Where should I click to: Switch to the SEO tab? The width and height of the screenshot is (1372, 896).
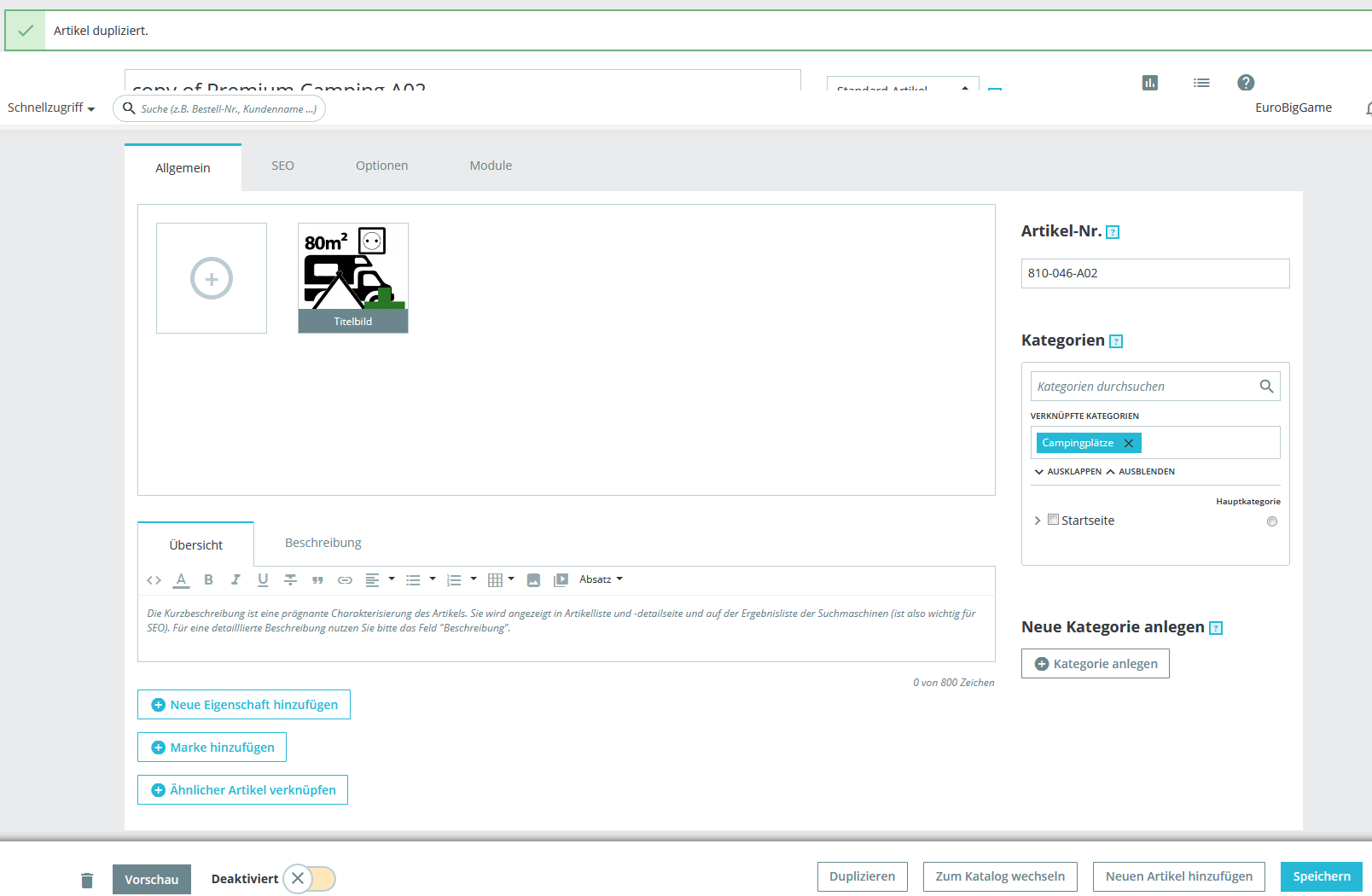pos(282,166)
